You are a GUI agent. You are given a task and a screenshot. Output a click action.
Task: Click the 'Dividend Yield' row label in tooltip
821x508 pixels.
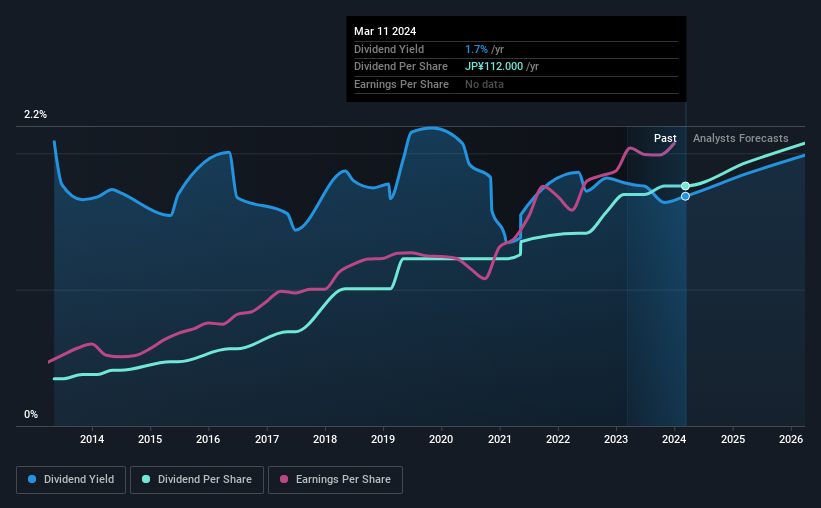(x=389, y=49)
